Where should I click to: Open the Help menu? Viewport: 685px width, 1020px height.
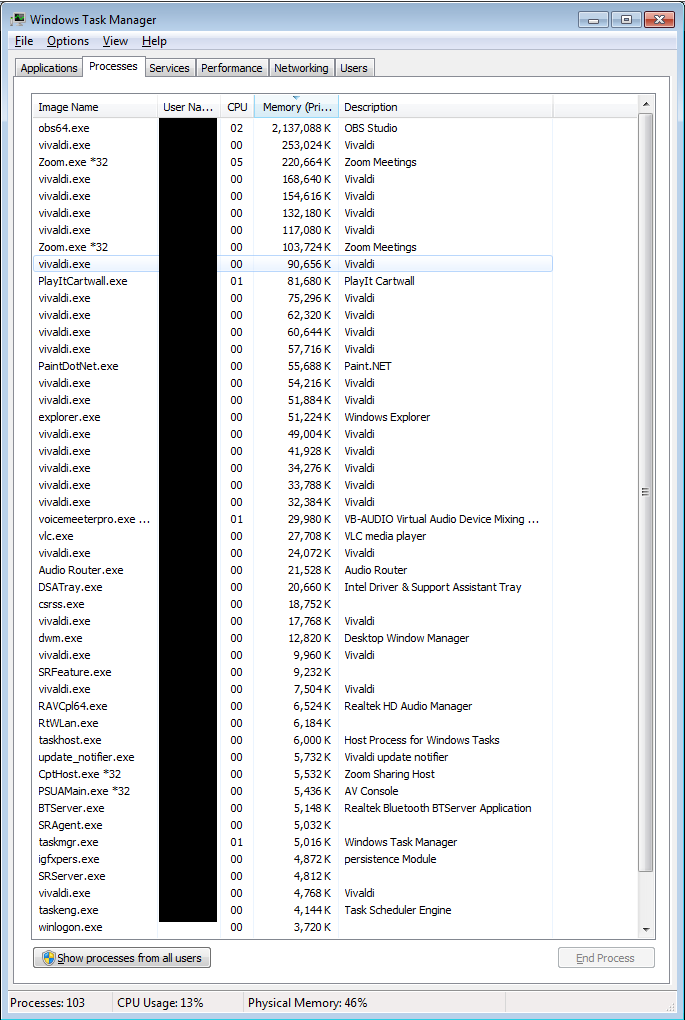154,41
